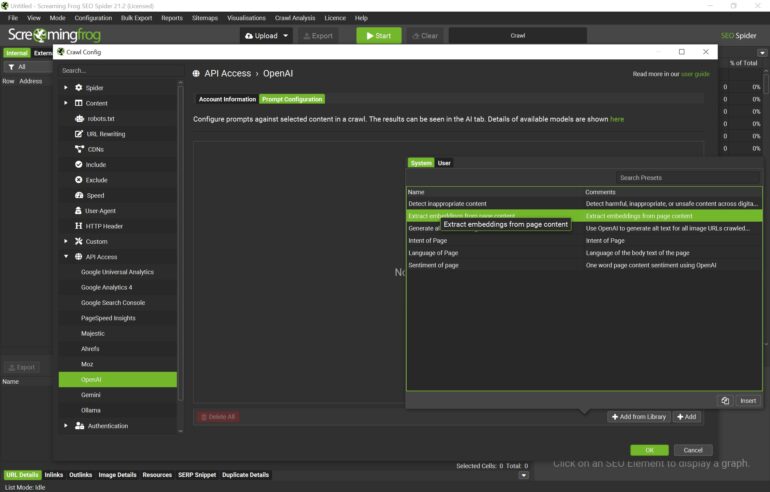Click the Speed gauge icon
The image size is (770, 492).
pos(79,195)
